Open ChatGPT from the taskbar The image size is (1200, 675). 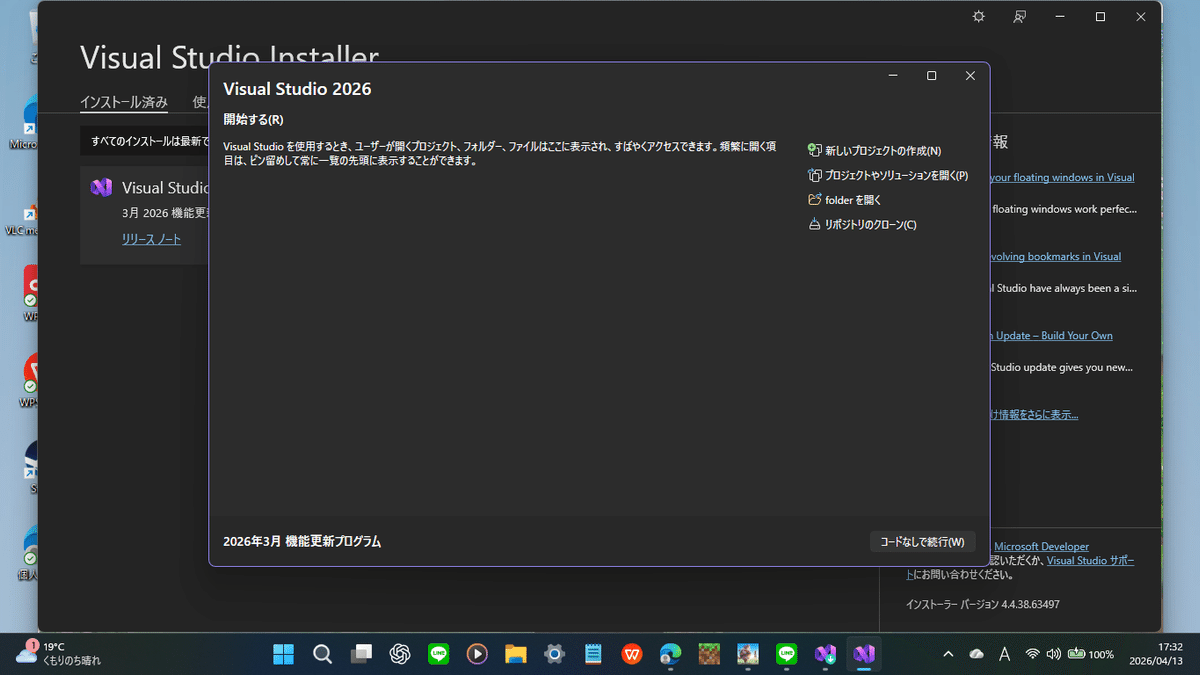(x=399, y=654)
